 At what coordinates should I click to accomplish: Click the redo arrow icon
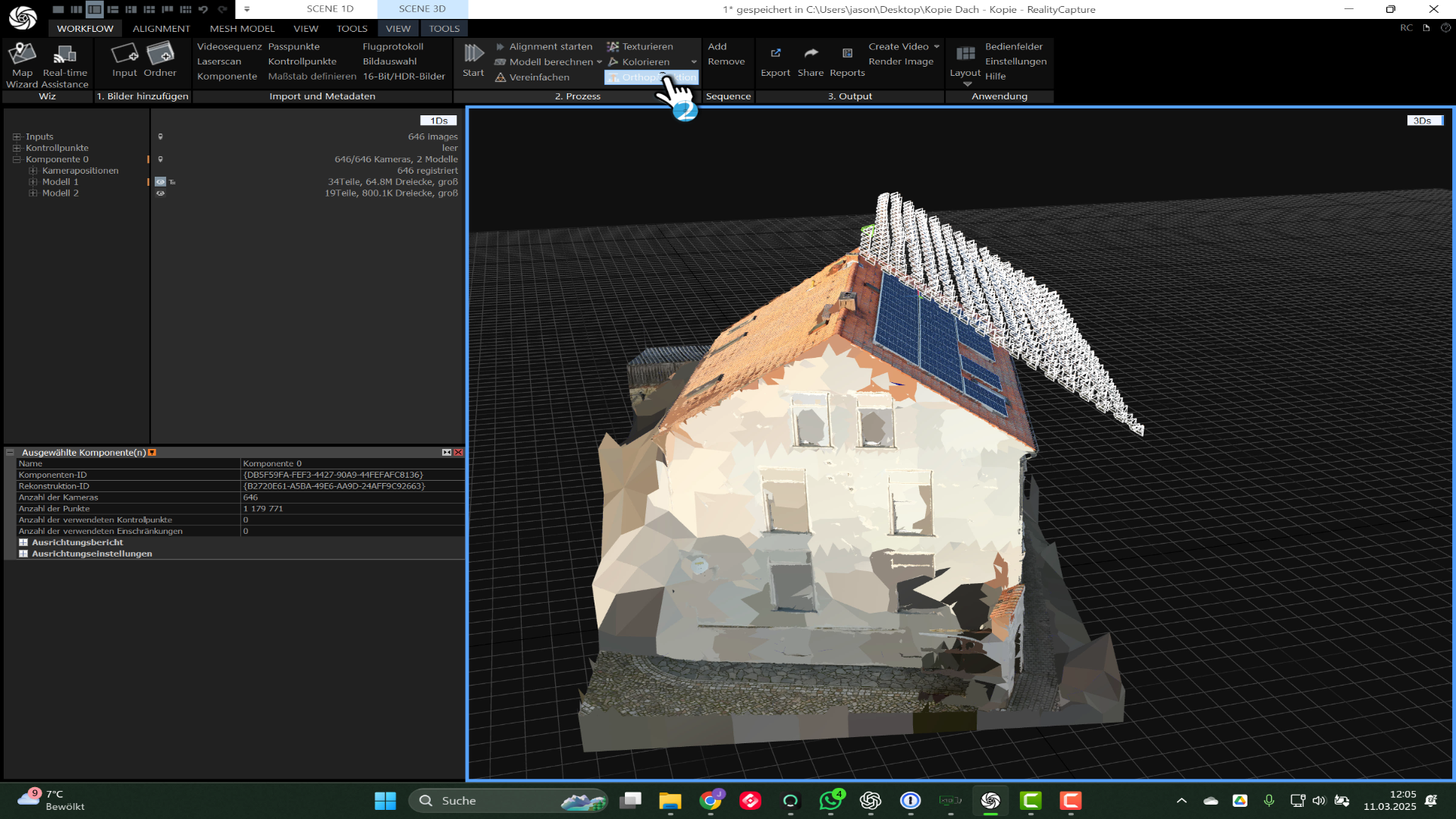(222, 9)
